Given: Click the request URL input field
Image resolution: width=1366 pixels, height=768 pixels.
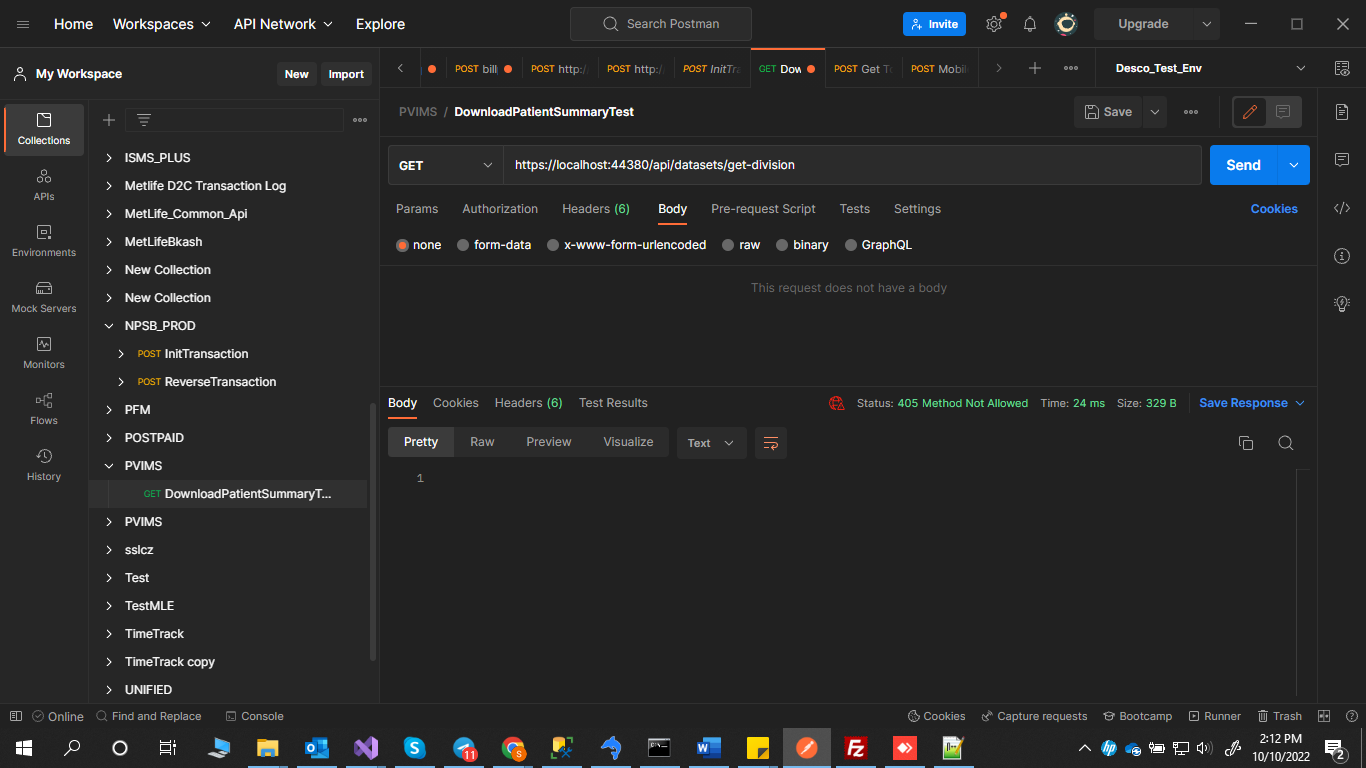Looking at the screenshot, I should click(x=850, y=165).
